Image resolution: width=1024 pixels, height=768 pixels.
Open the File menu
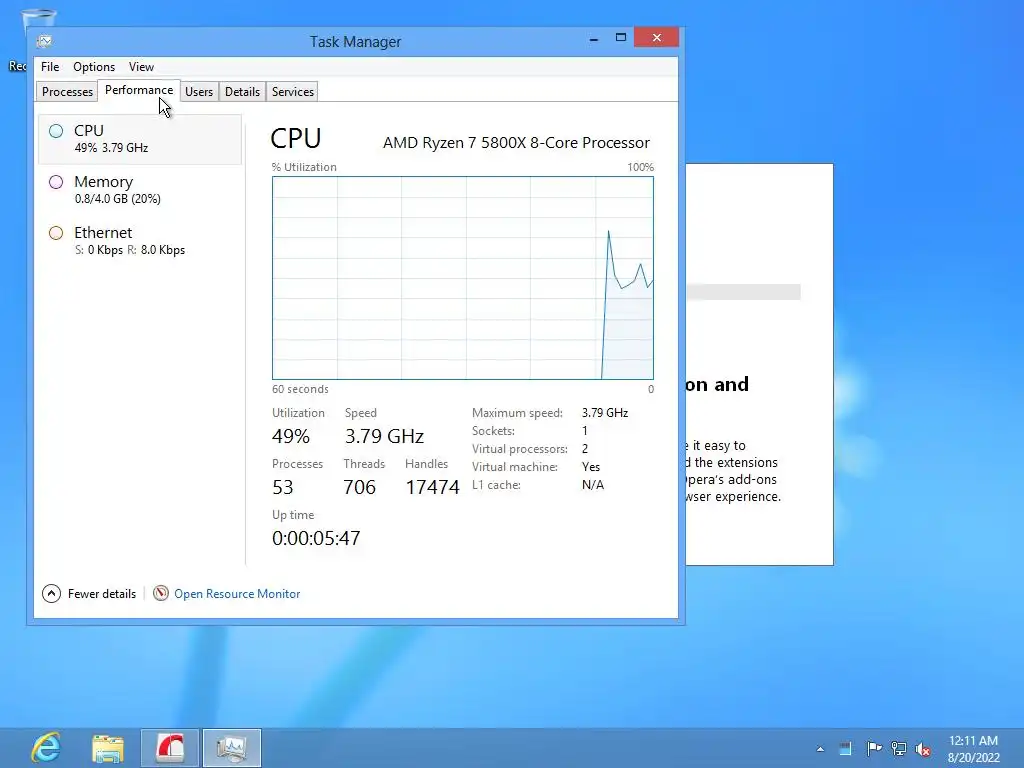[50, 67]
